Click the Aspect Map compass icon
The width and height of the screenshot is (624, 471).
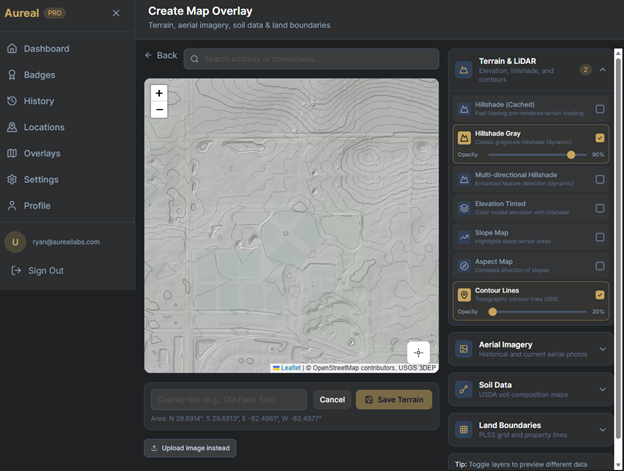tap(464, 266)
